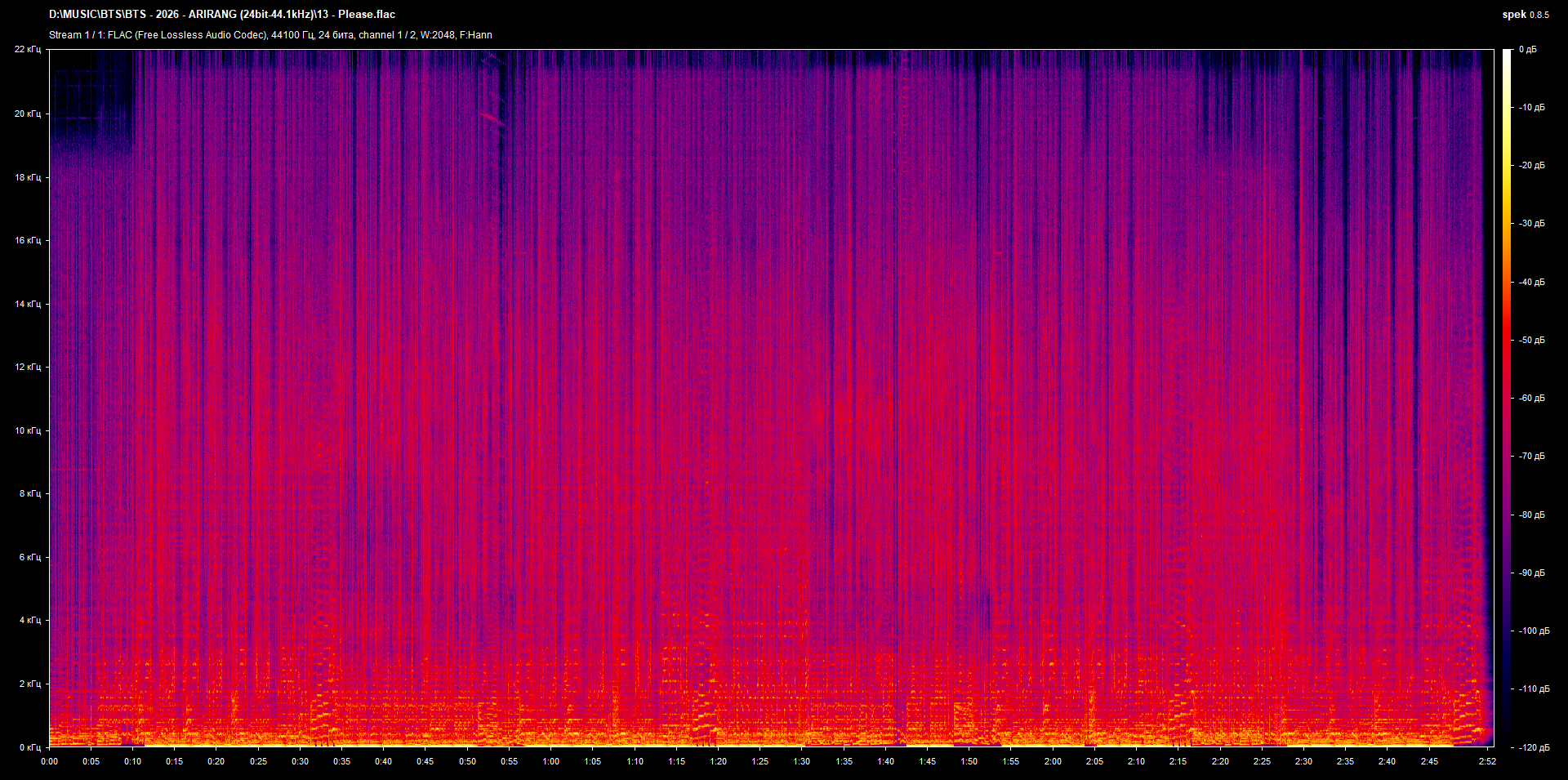Click the '2:52' end timeline marker
The image size is (1568, 780).
(1488, 760)
